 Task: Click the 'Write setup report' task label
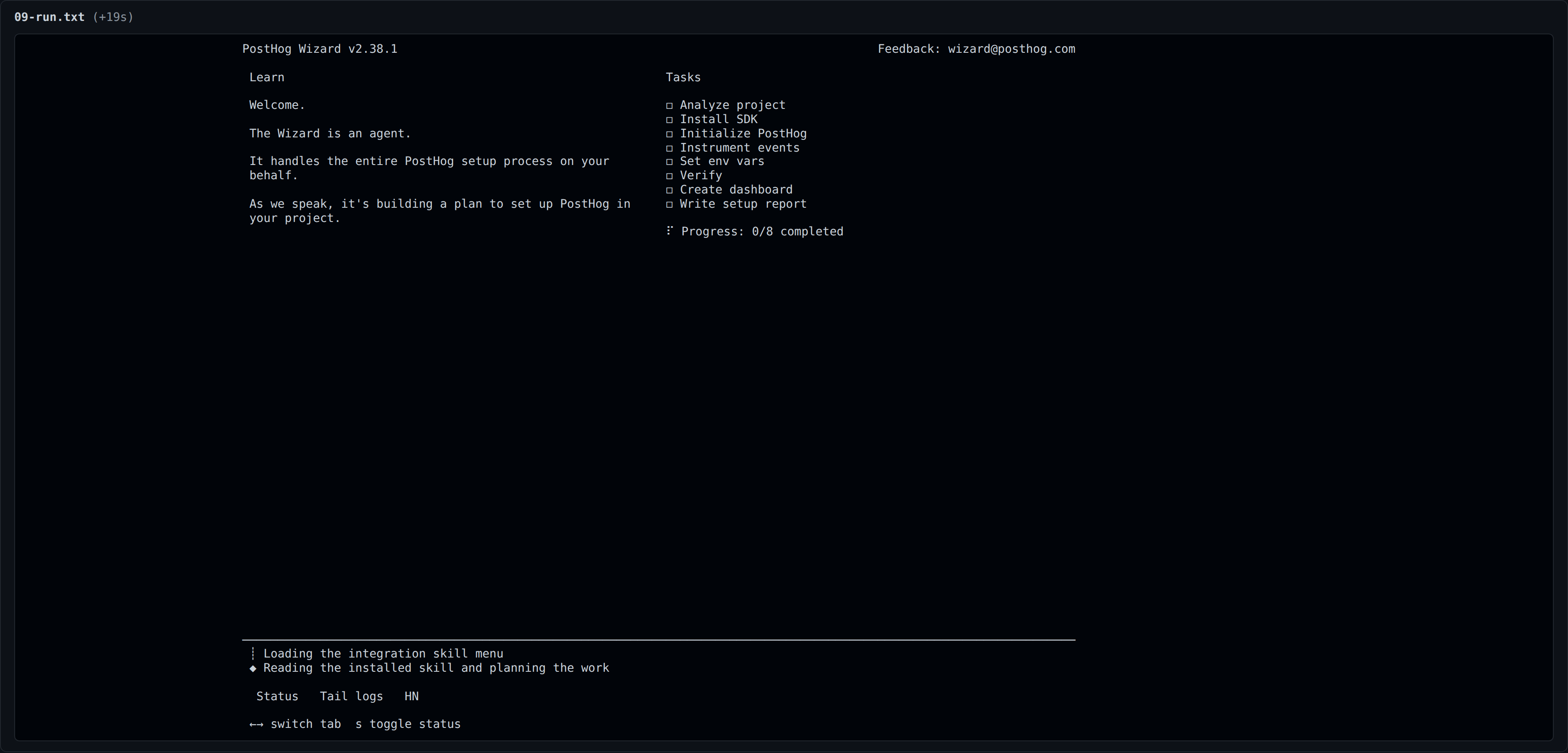(743, 204)
